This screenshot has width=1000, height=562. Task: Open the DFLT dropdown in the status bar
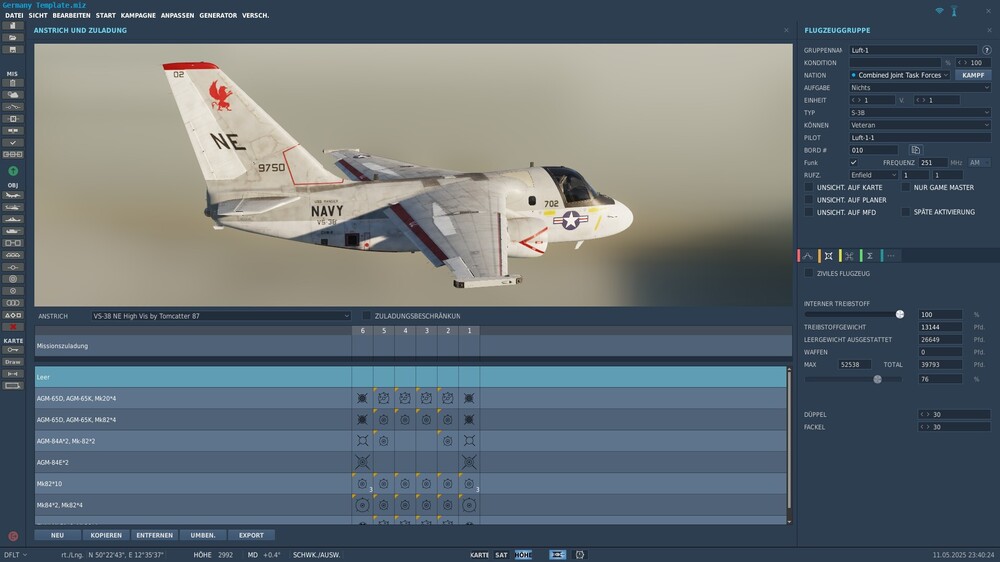tap(16, 555)
